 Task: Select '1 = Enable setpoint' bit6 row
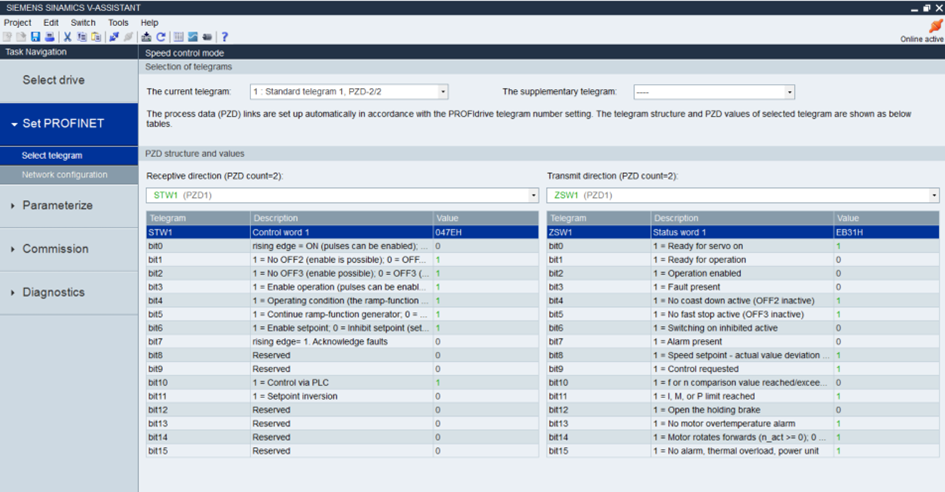(342, 328)
